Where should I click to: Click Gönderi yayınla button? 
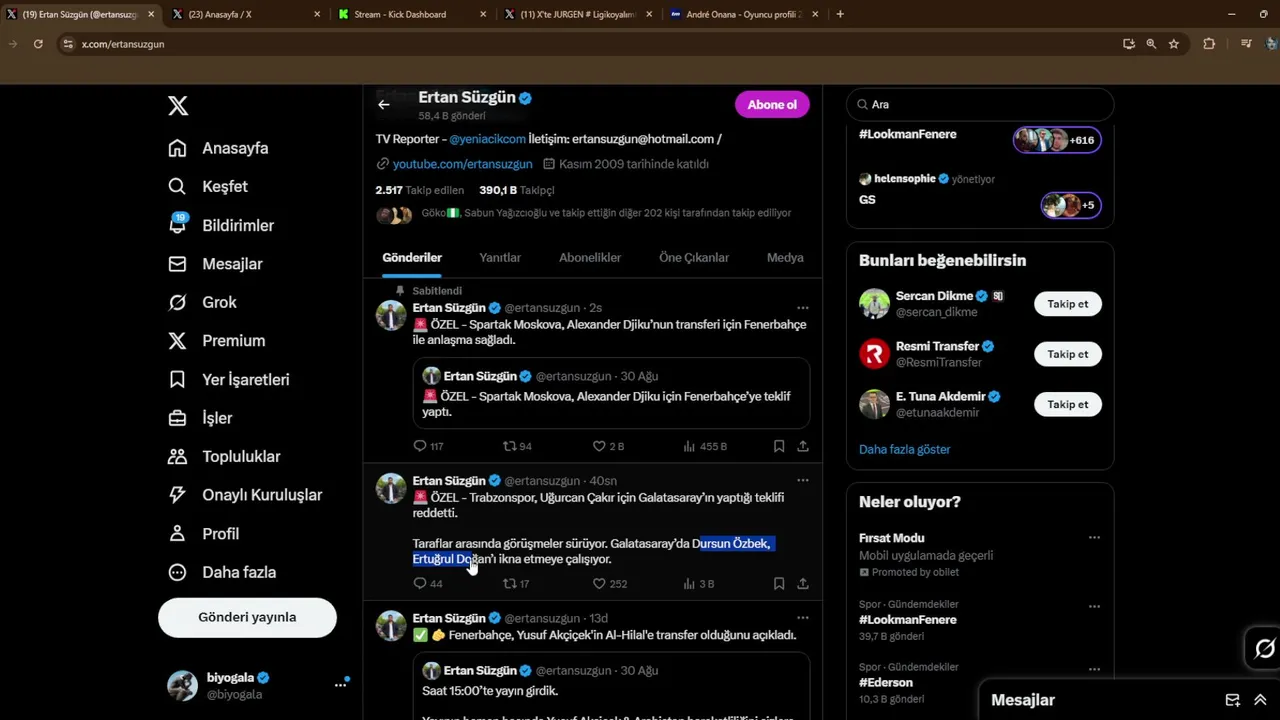tap(247, 617)
